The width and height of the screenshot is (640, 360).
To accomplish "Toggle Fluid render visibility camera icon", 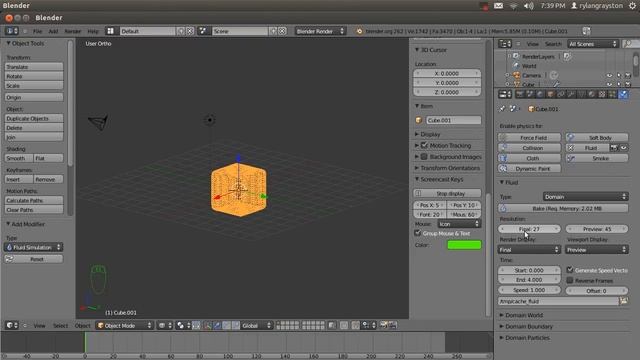I will click(x=614, y=148).
